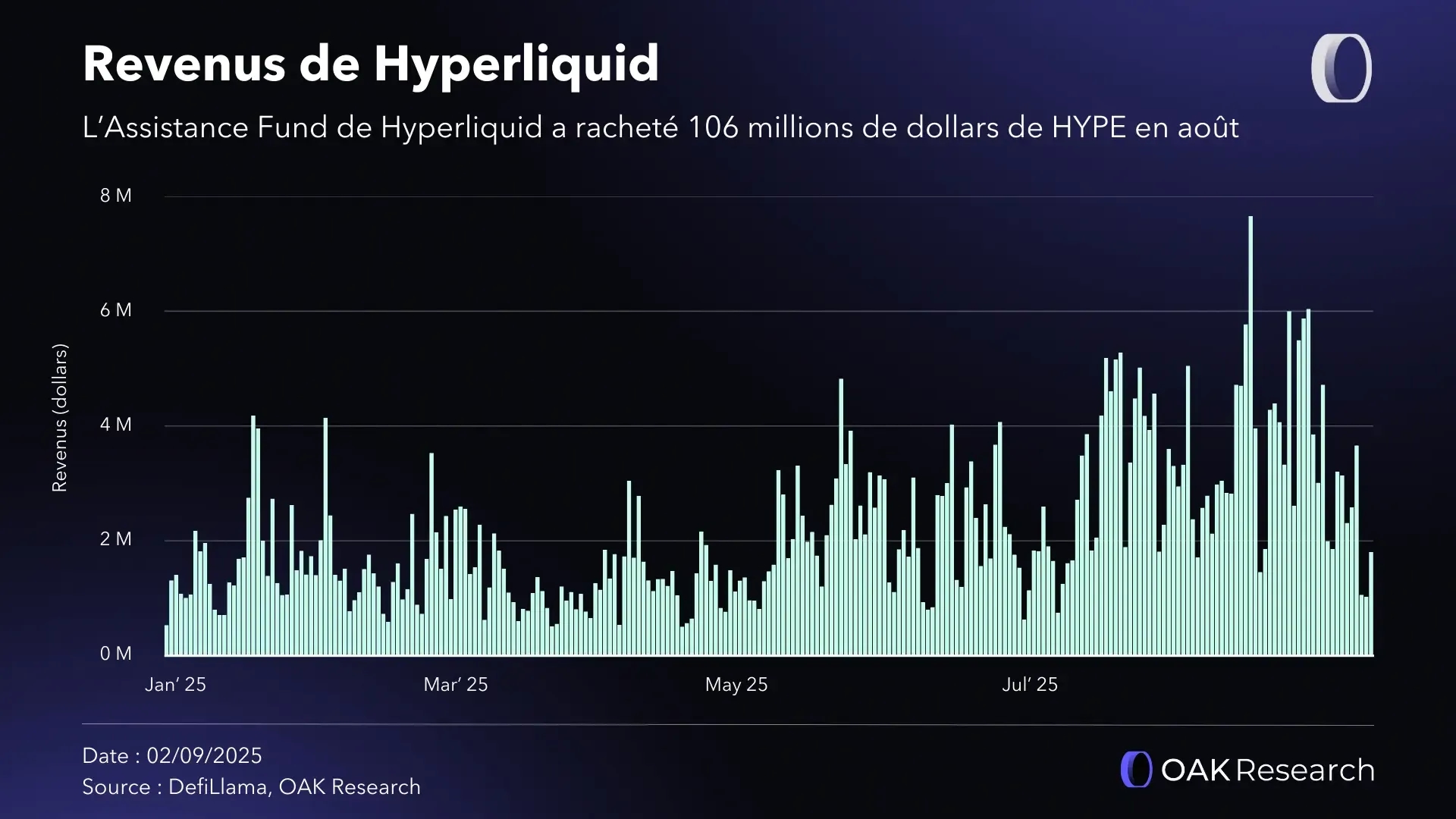Screen dimensions: 1456x819
Task: Click the 'Source : DefiLlama, OAK Research' line
Action: click(x=251, y=787)
